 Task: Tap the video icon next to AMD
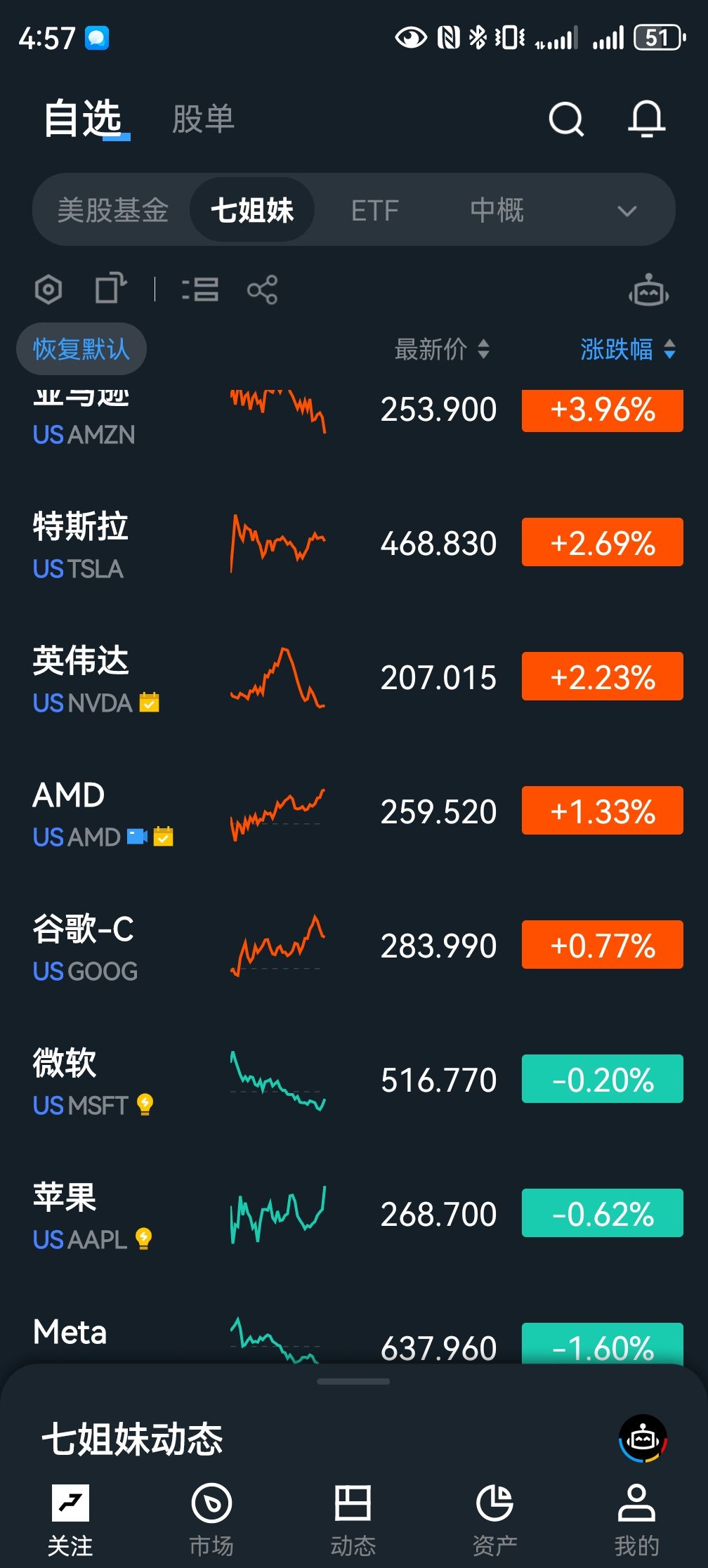[137, 836]
